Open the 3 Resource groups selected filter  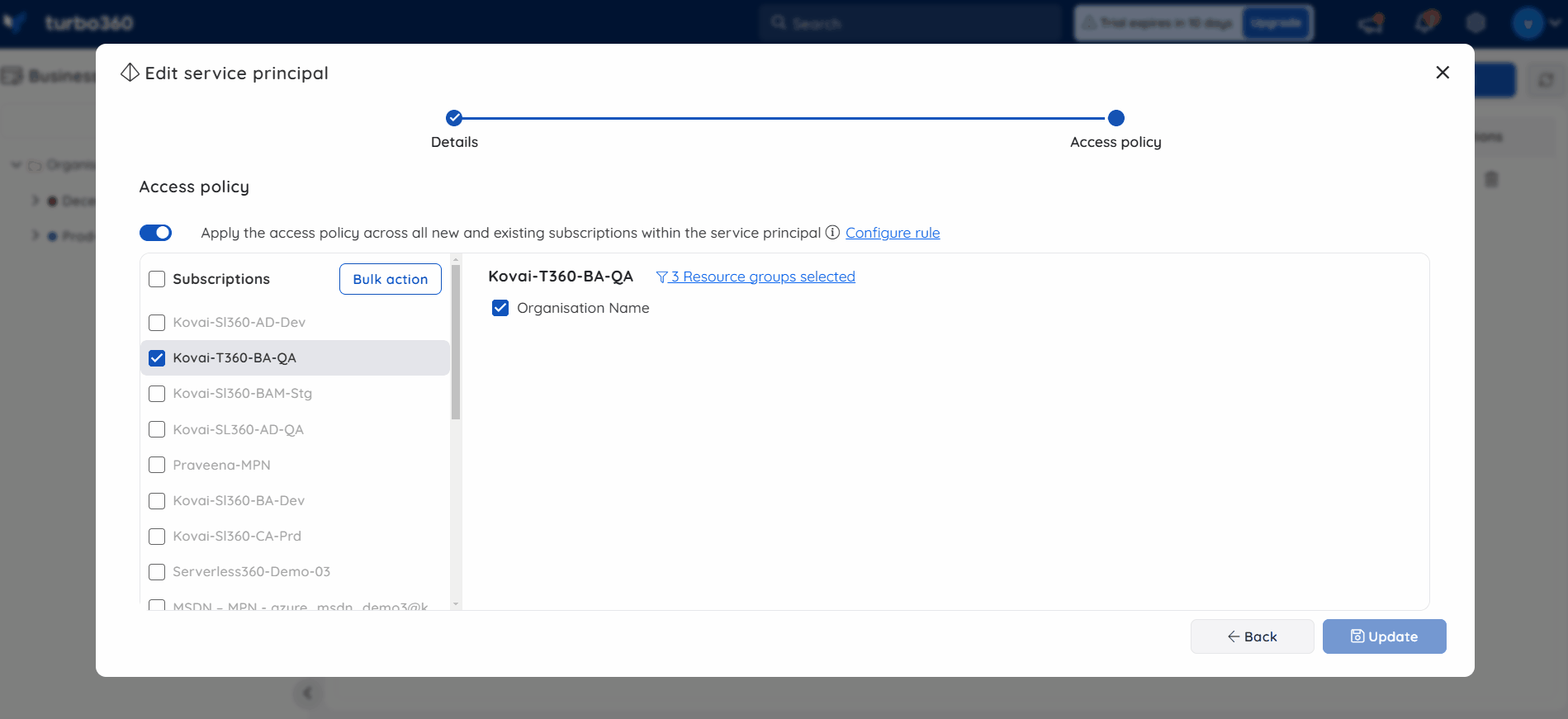756,277
